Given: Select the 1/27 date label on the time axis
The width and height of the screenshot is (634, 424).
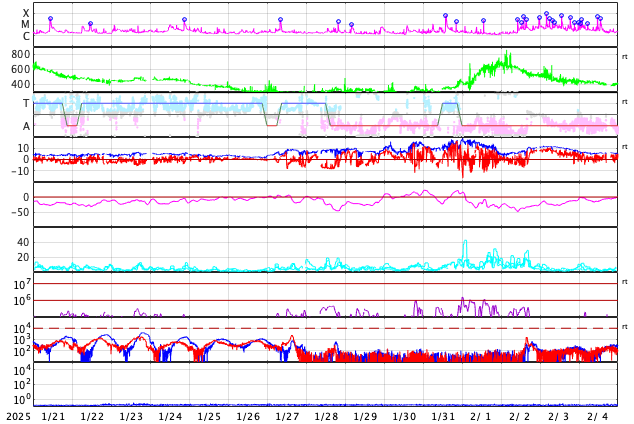Looking at the screenshot, I should (x=287, y=416).
